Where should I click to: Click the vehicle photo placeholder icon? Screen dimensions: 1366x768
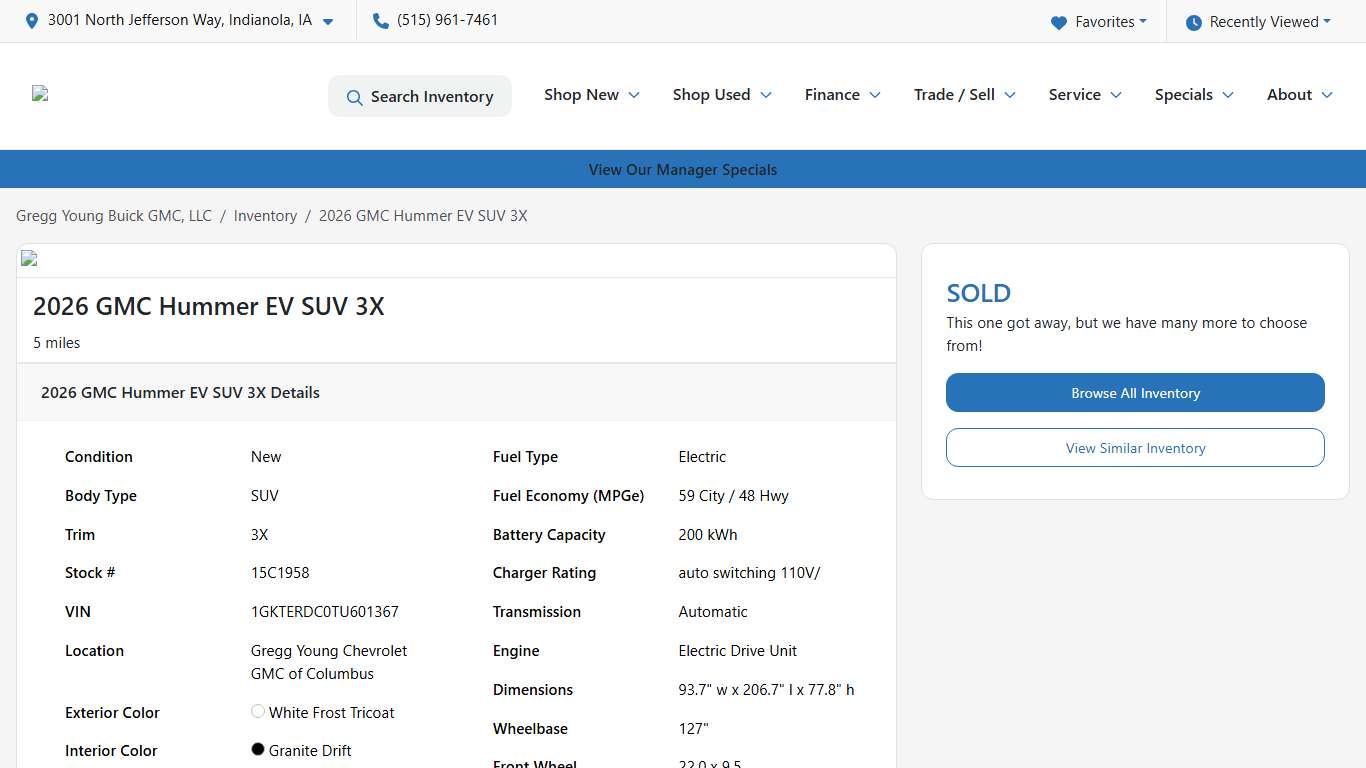pos(28,258)
